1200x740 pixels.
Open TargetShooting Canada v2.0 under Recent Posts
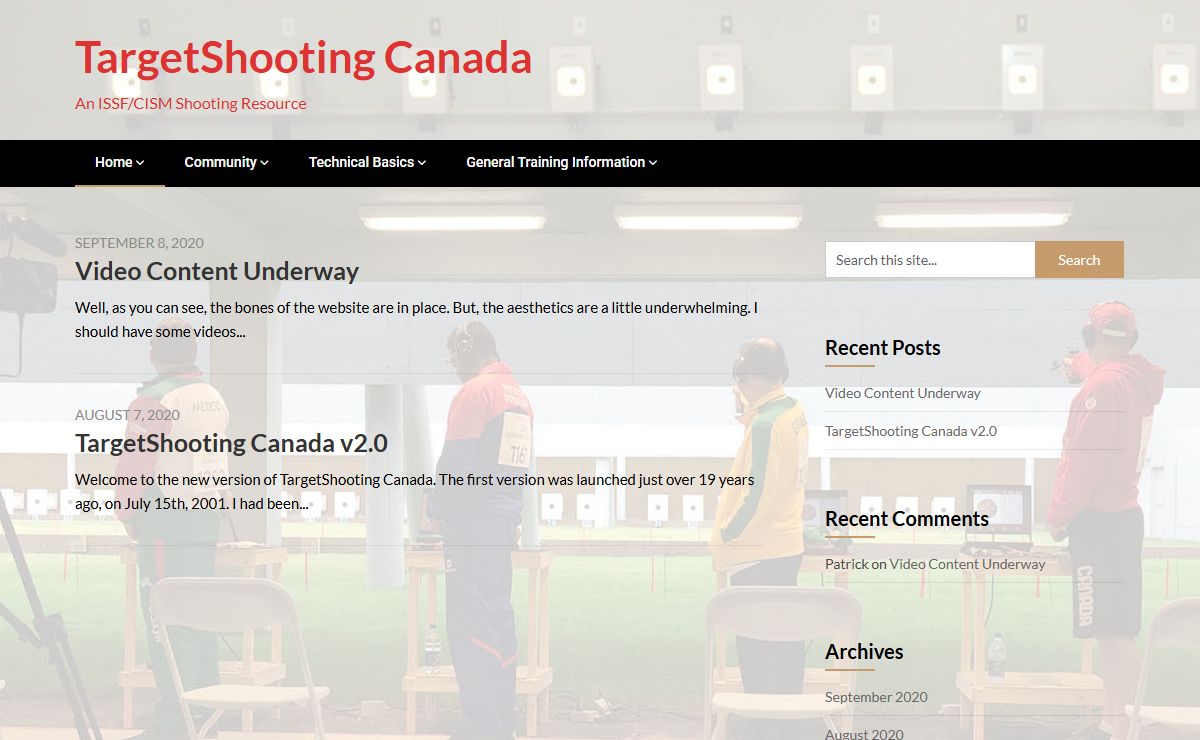(911, 431)
